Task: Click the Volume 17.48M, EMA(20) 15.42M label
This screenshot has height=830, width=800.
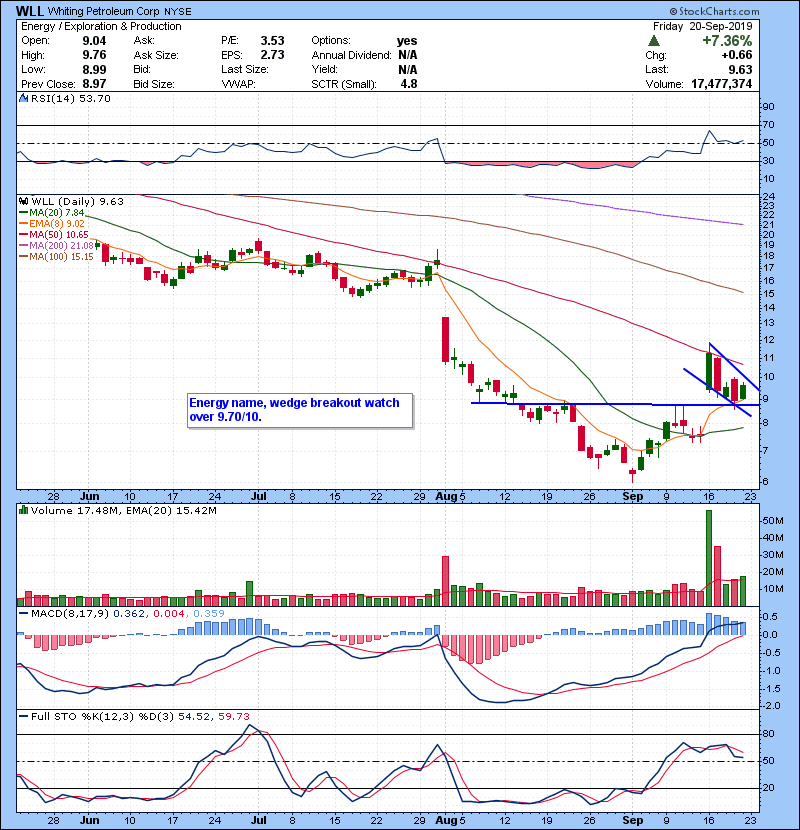Action: (x=123, y=510)
